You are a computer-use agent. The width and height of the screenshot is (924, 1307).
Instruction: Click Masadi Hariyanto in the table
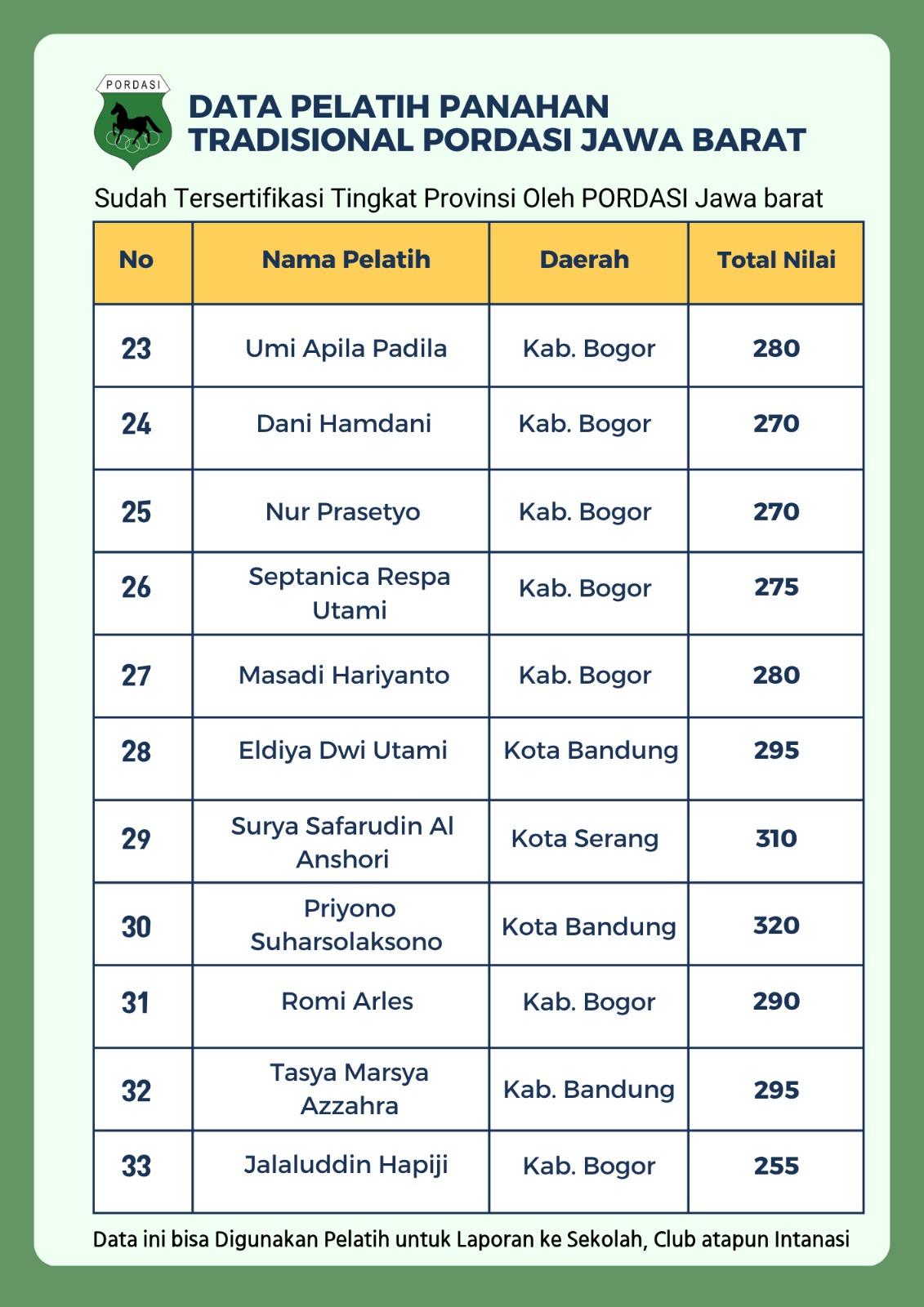click(x=344, y=676)
